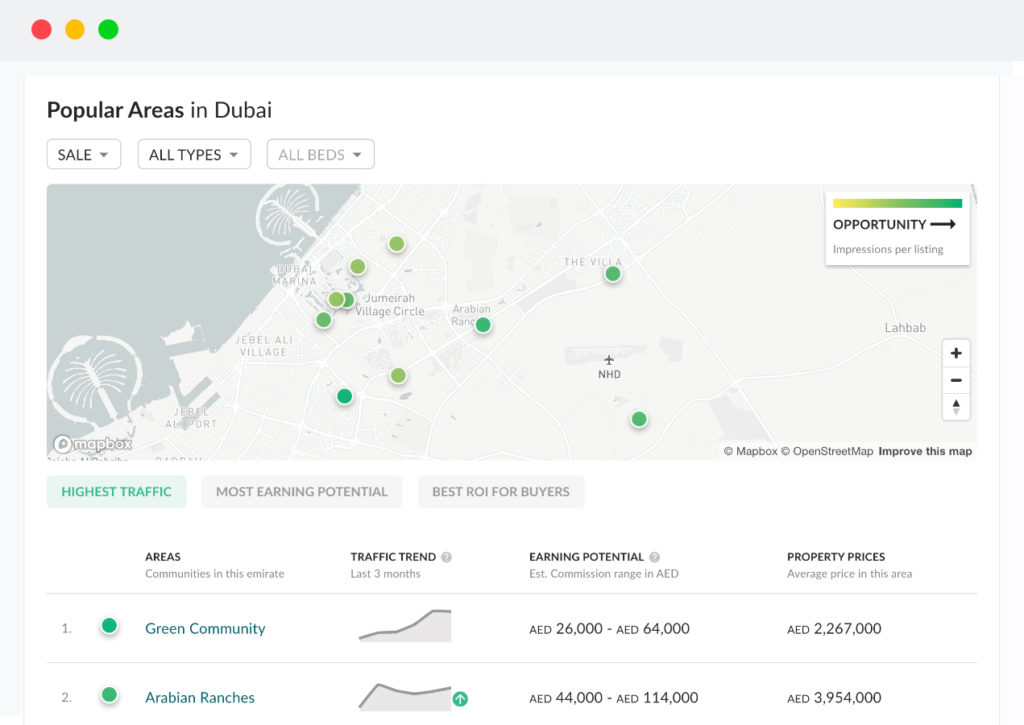Switch to the MOST EARNING POTENTIAL tab

click(x=301, y=491)
